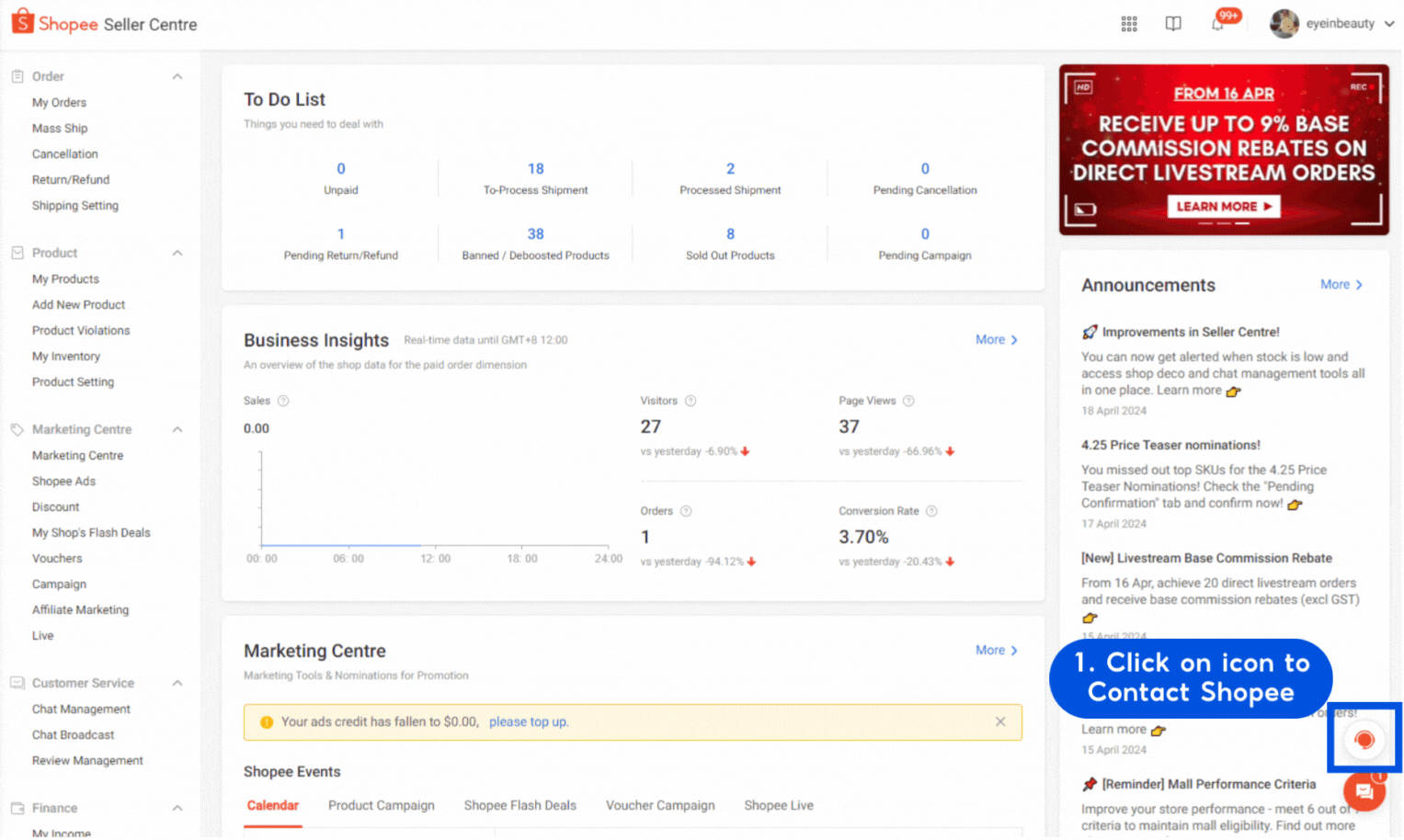This screenshot has height=840, width=1404.
Task: Open My Products in the sidebar
Action: [65, 278]
